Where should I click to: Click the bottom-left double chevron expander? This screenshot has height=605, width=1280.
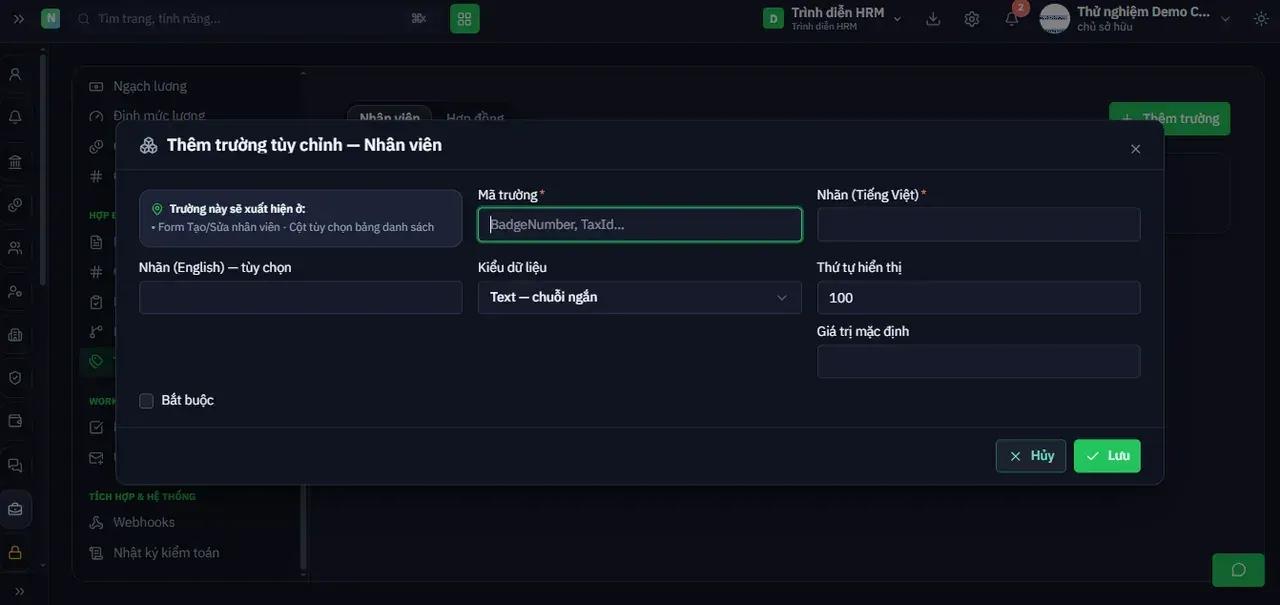pyautogui.click(x=19, y=591)
